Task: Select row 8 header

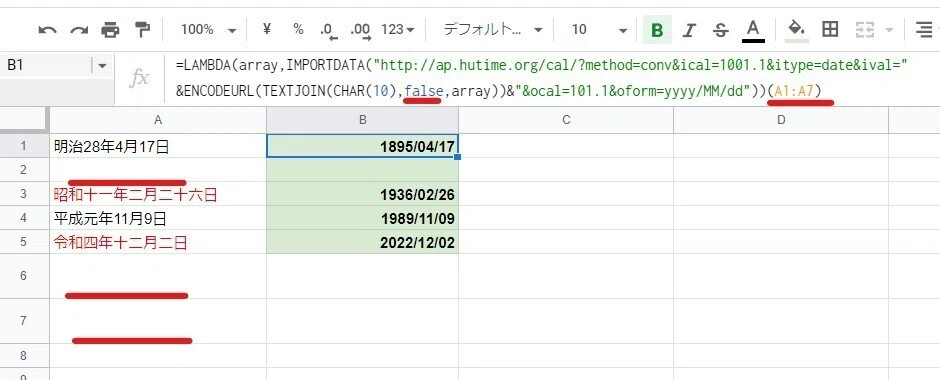Action: point(24,355)
